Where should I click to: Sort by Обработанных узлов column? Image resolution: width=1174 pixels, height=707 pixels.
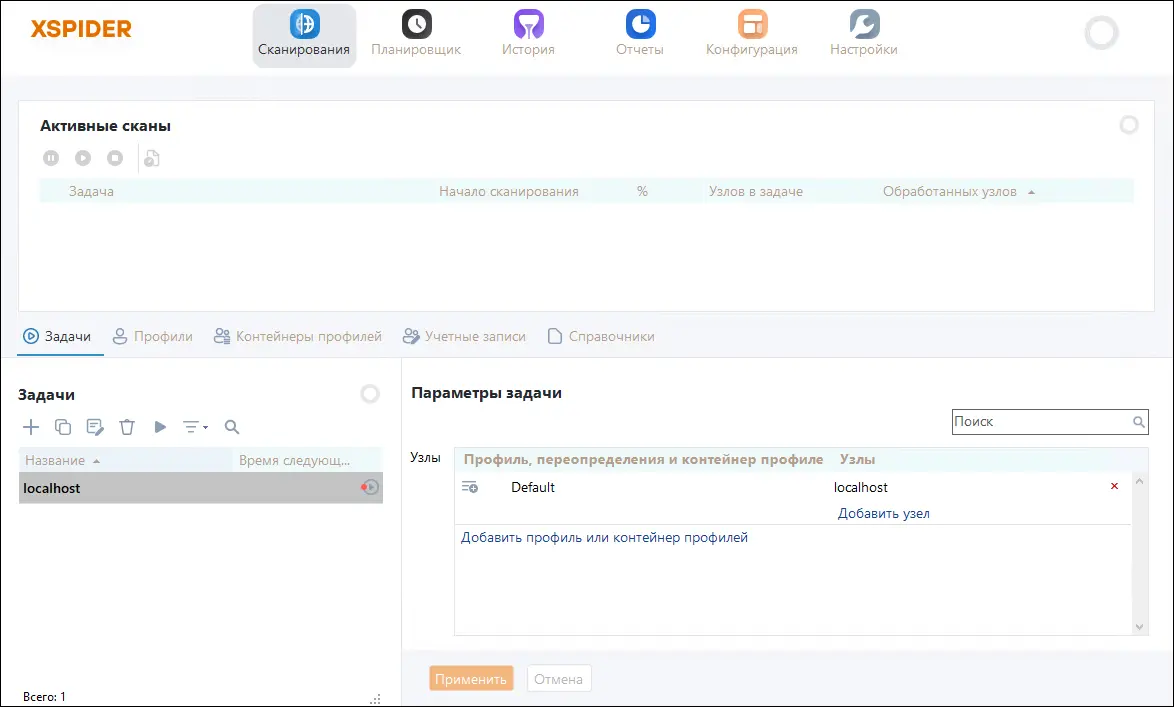tap(949, 191)
